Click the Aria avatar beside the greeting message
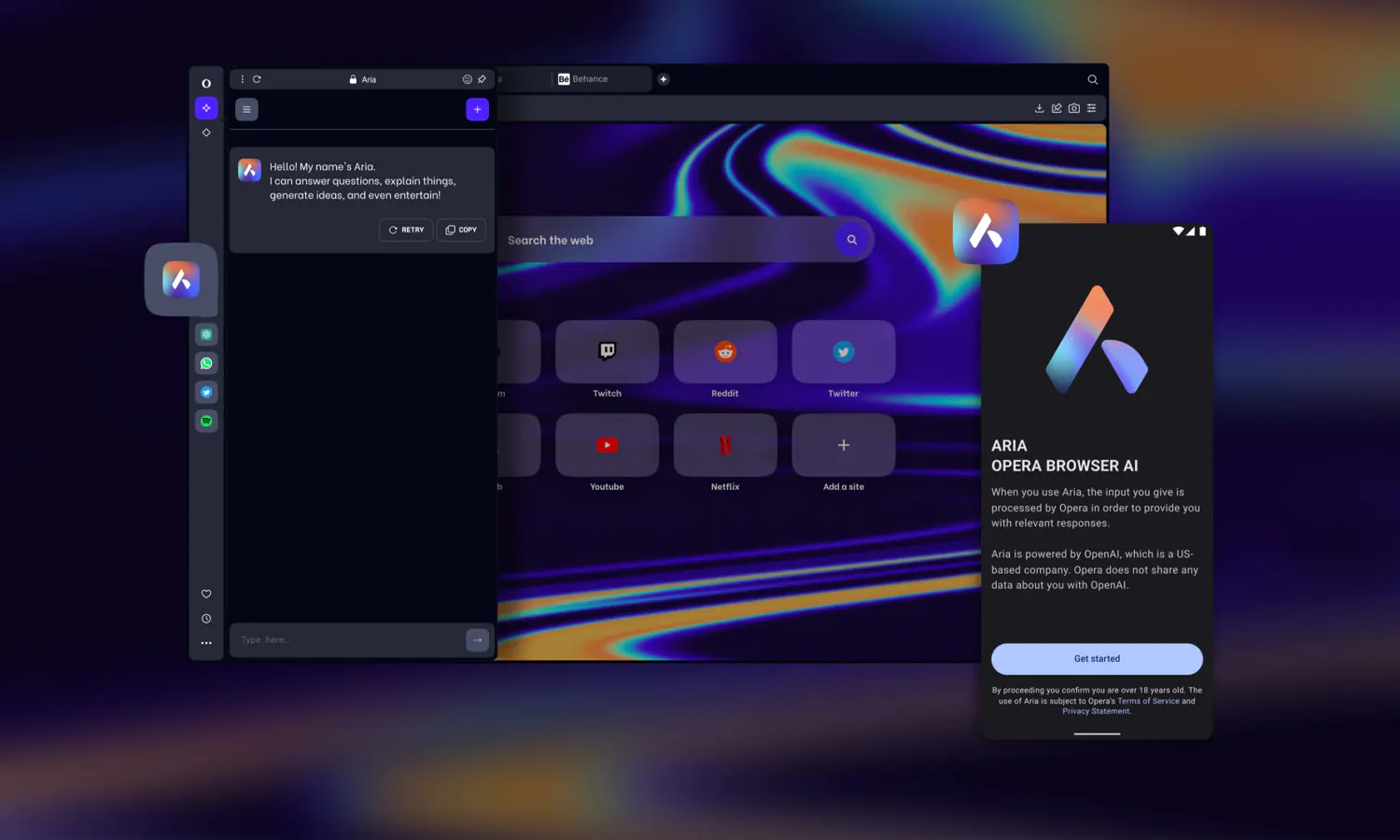This screenshot has width=1400, height=840. (249, 170)
